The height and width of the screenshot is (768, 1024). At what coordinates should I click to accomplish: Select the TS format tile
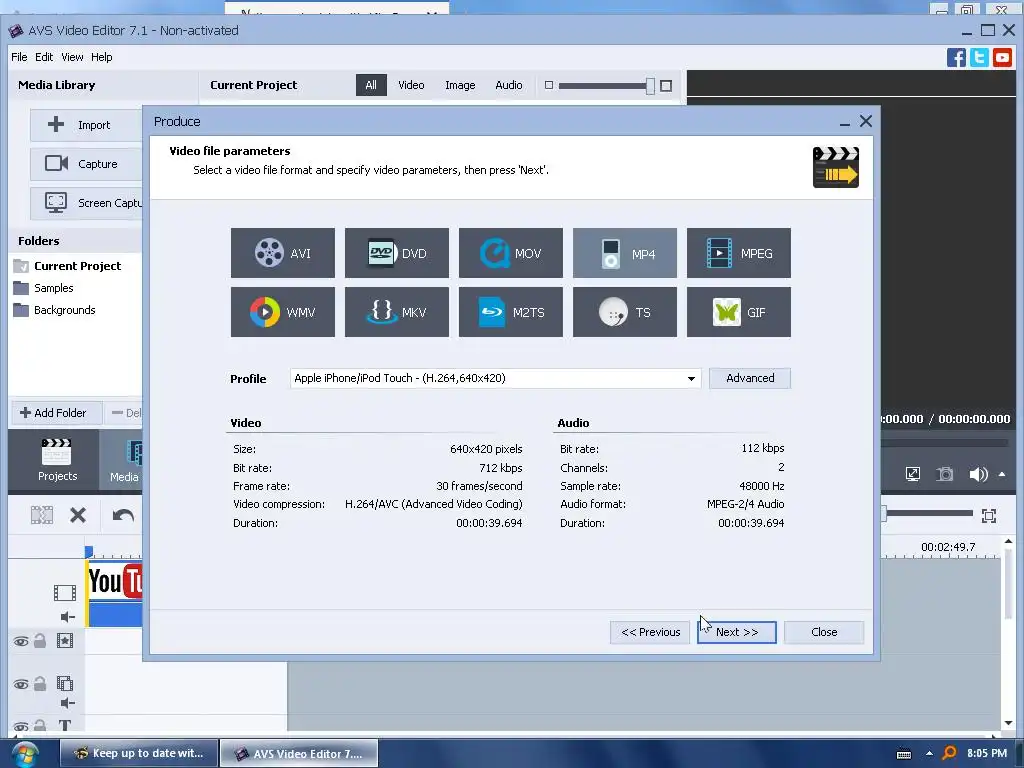coord(624,312)
